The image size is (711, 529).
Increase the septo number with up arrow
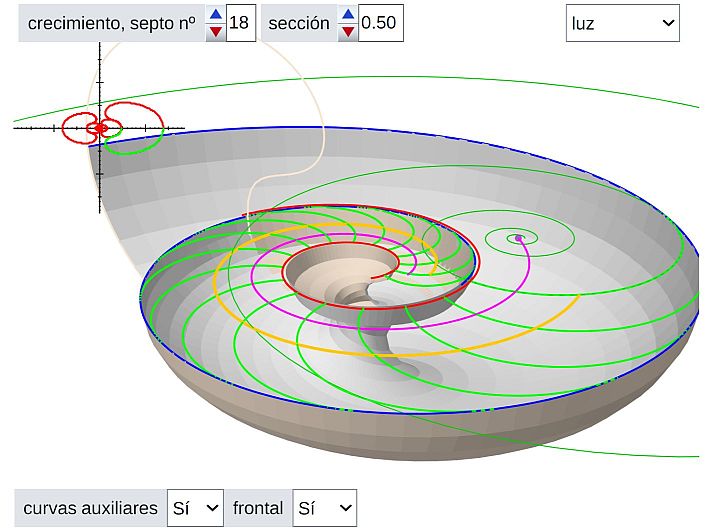[215, 14]
